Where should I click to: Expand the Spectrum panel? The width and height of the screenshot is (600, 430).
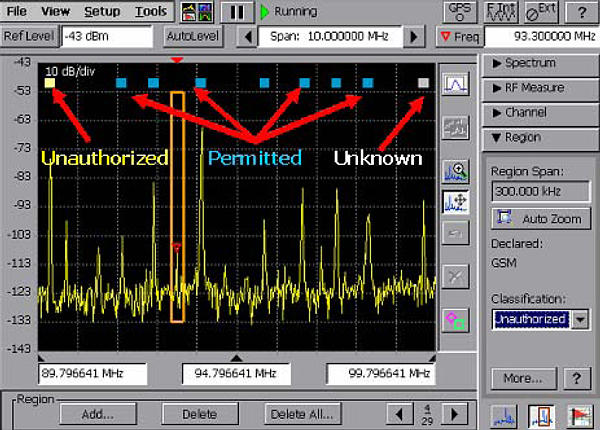(x=540, y=63)
